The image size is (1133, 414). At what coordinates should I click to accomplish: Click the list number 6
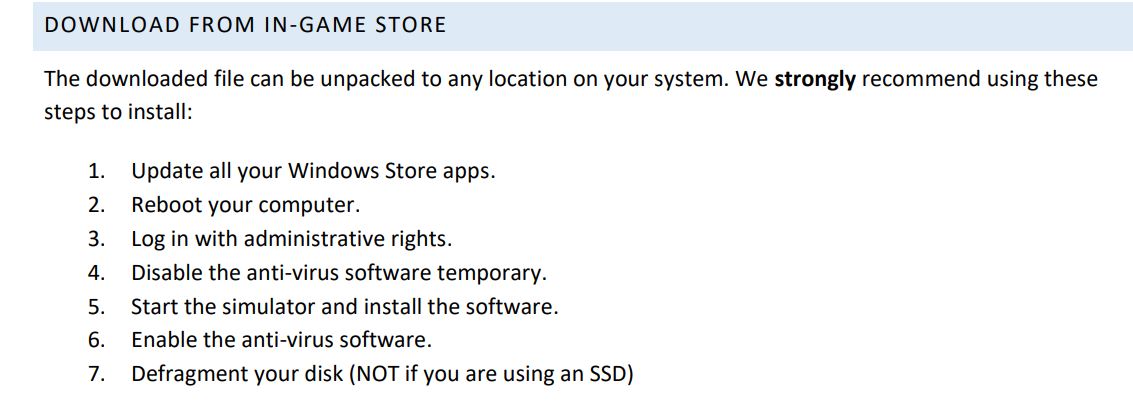[97, 340]
